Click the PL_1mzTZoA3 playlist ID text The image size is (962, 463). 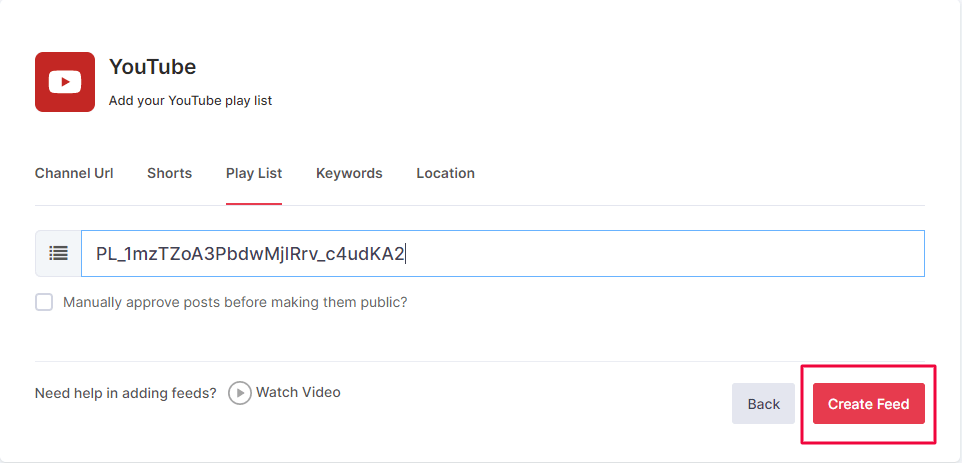pos(250,254)
